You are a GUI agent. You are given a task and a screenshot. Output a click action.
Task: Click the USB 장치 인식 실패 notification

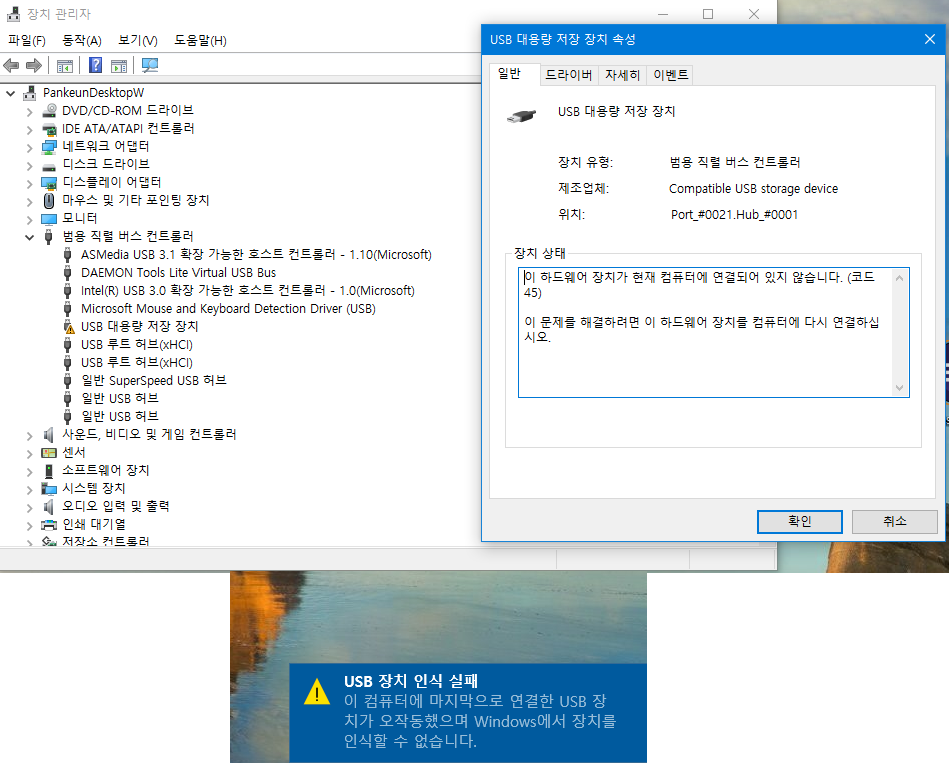(468, 713)
